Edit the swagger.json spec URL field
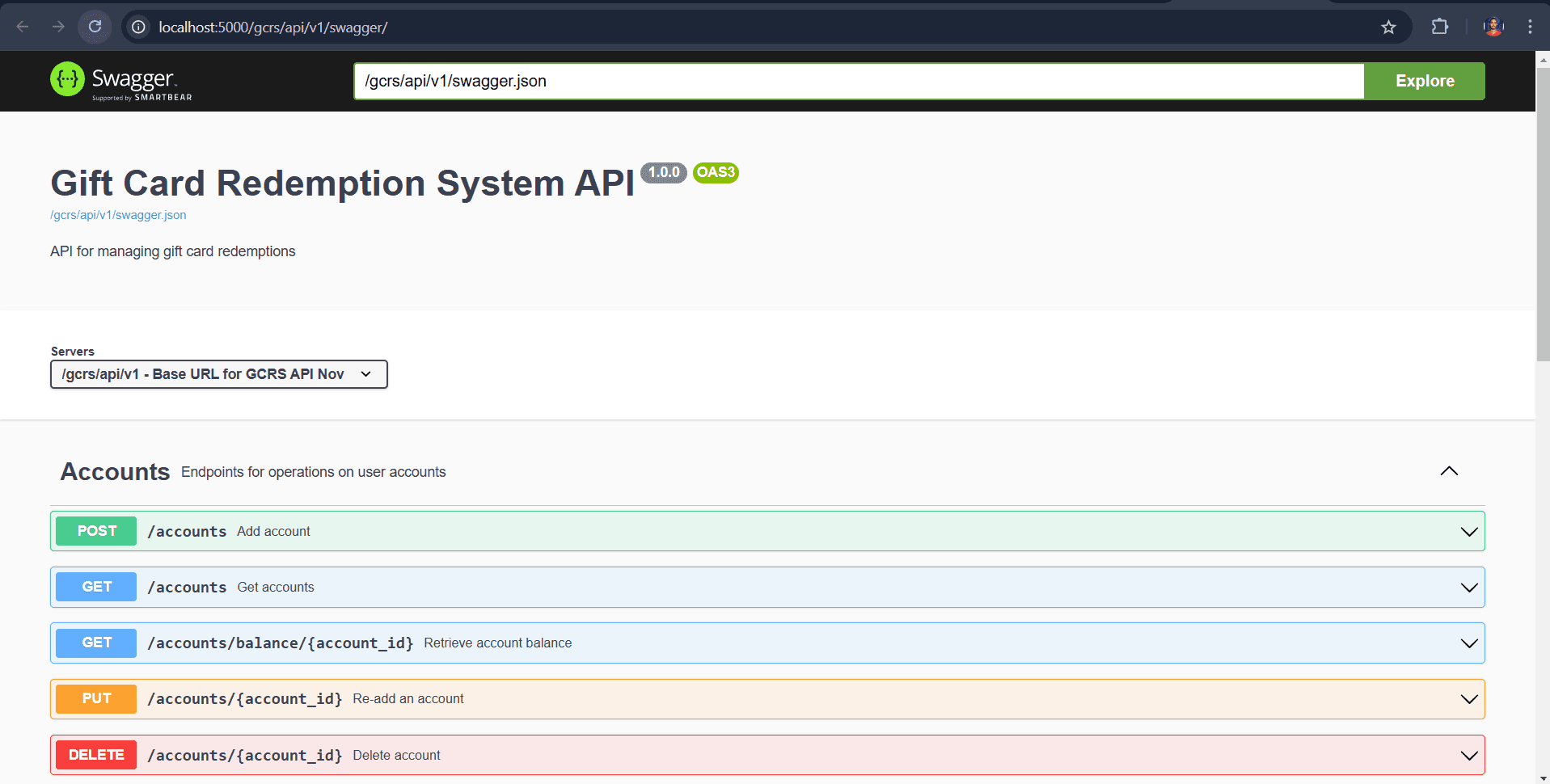This screenshot has height=784, width=1550. 859,81
